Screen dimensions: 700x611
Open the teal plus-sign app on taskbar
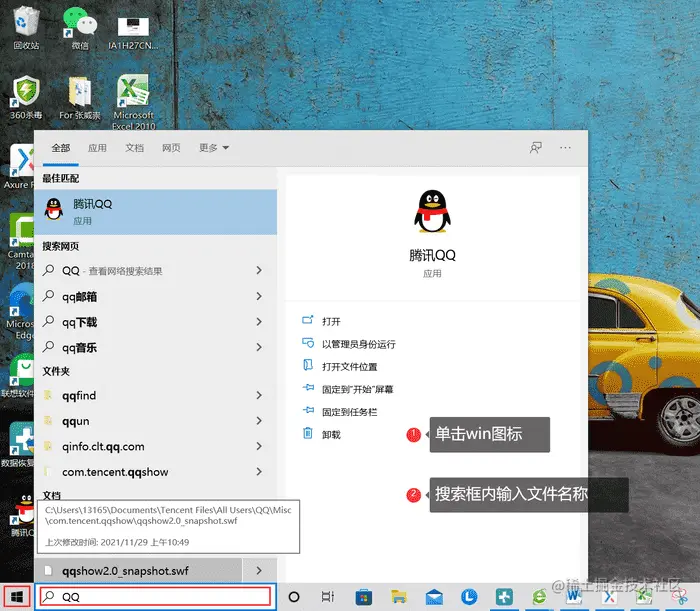click(x=504, y=597)
